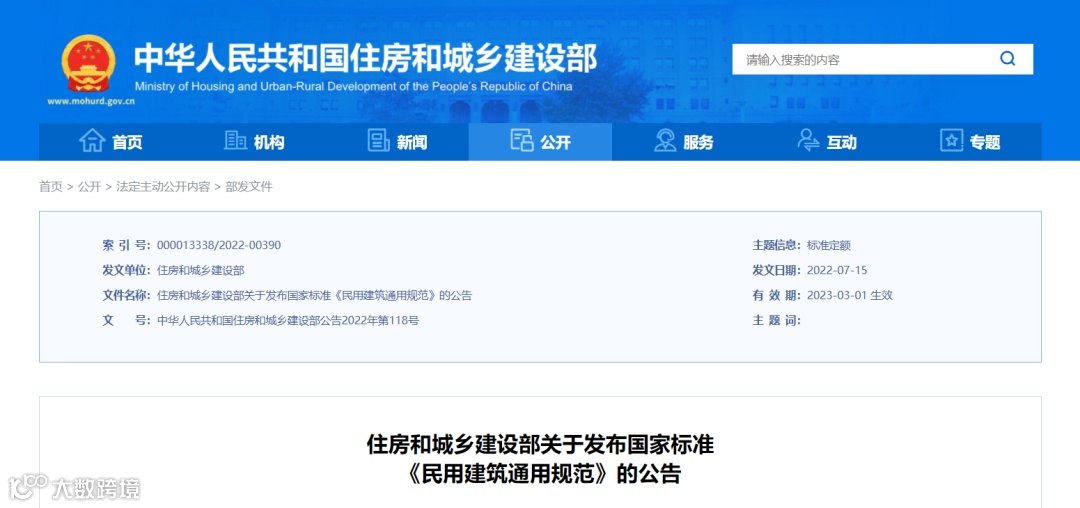Open the 新闻 navigation tab
Image resolution: width=1080 pixels, height=508 pixels.
pos(397,142)
